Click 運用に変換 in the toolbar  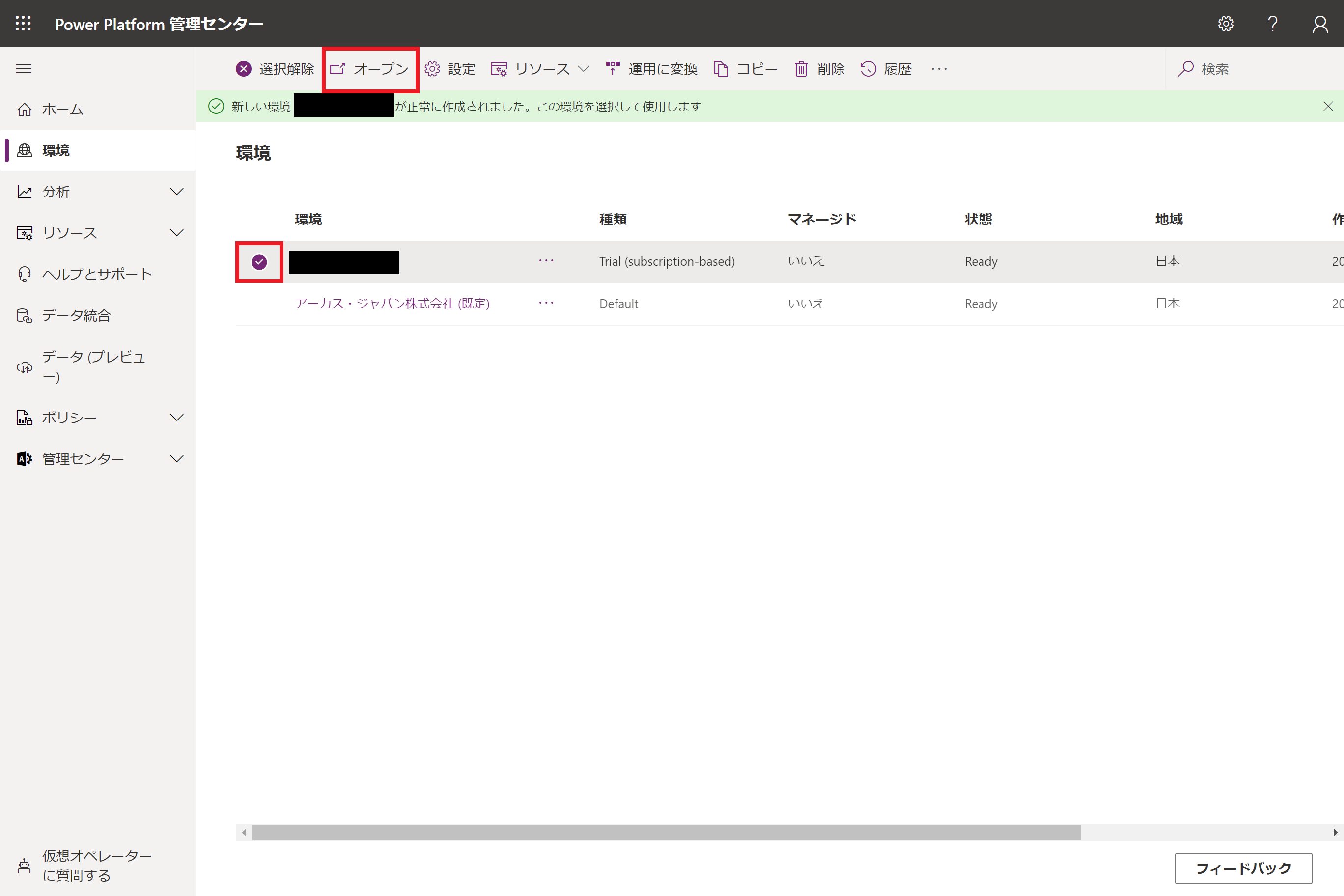click(652, 69)
